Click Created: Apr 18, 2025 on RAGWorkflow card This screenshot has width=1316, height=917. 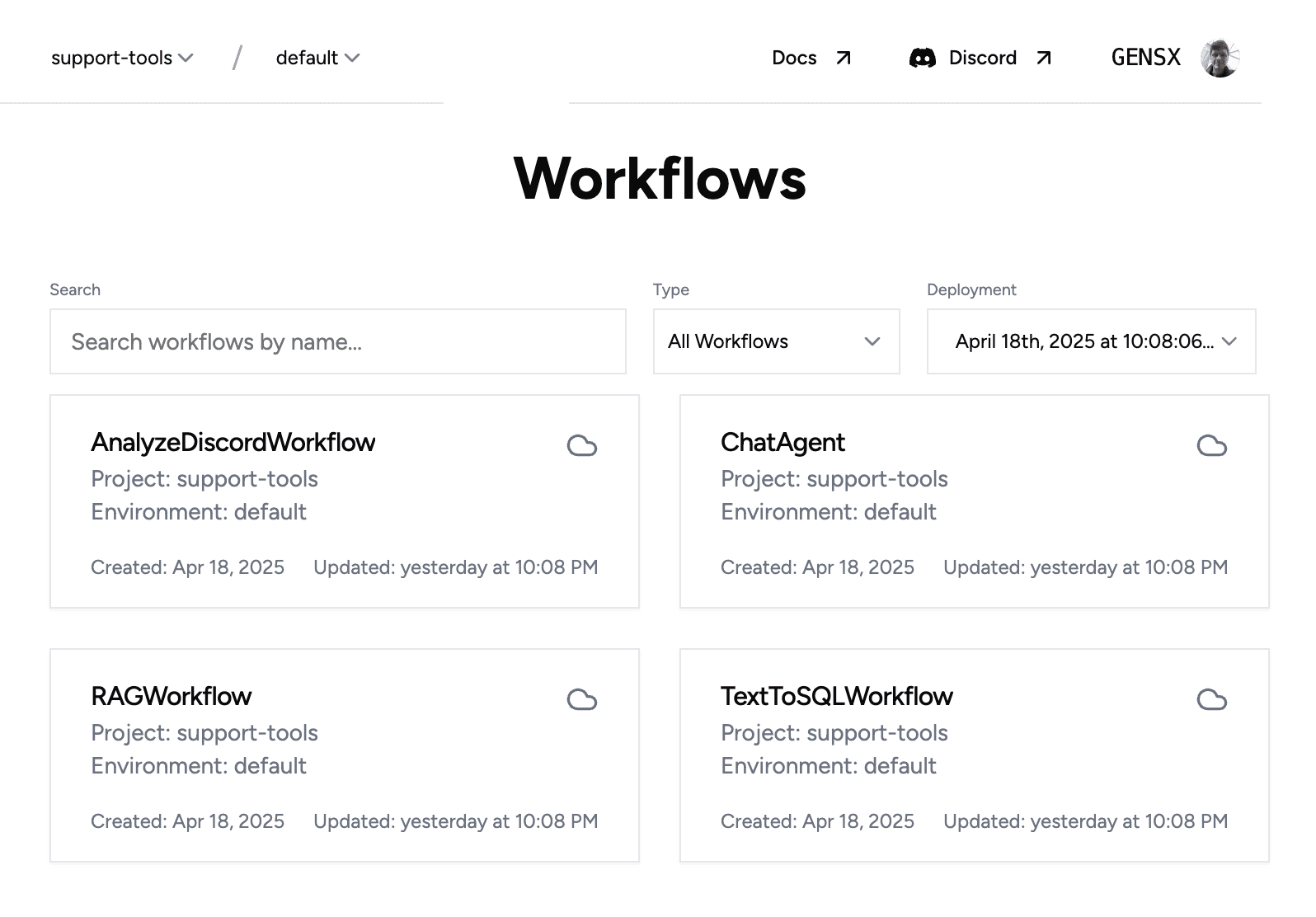click(x=187, y=821)
